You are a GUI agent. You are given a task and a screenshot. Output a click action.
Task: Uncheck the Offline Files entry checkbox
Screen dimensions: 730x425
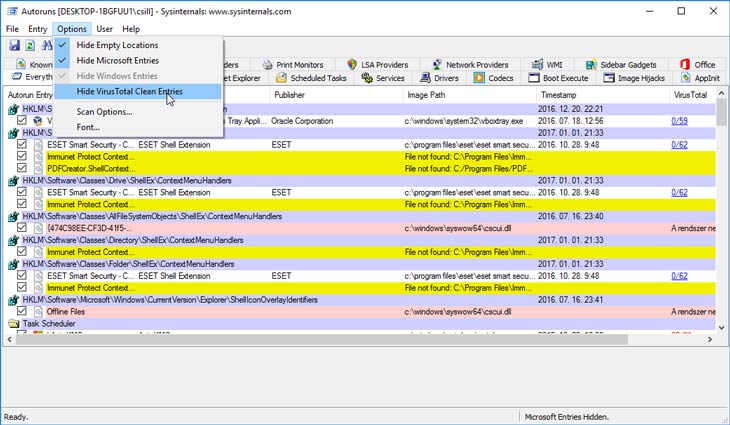[22, 312]
